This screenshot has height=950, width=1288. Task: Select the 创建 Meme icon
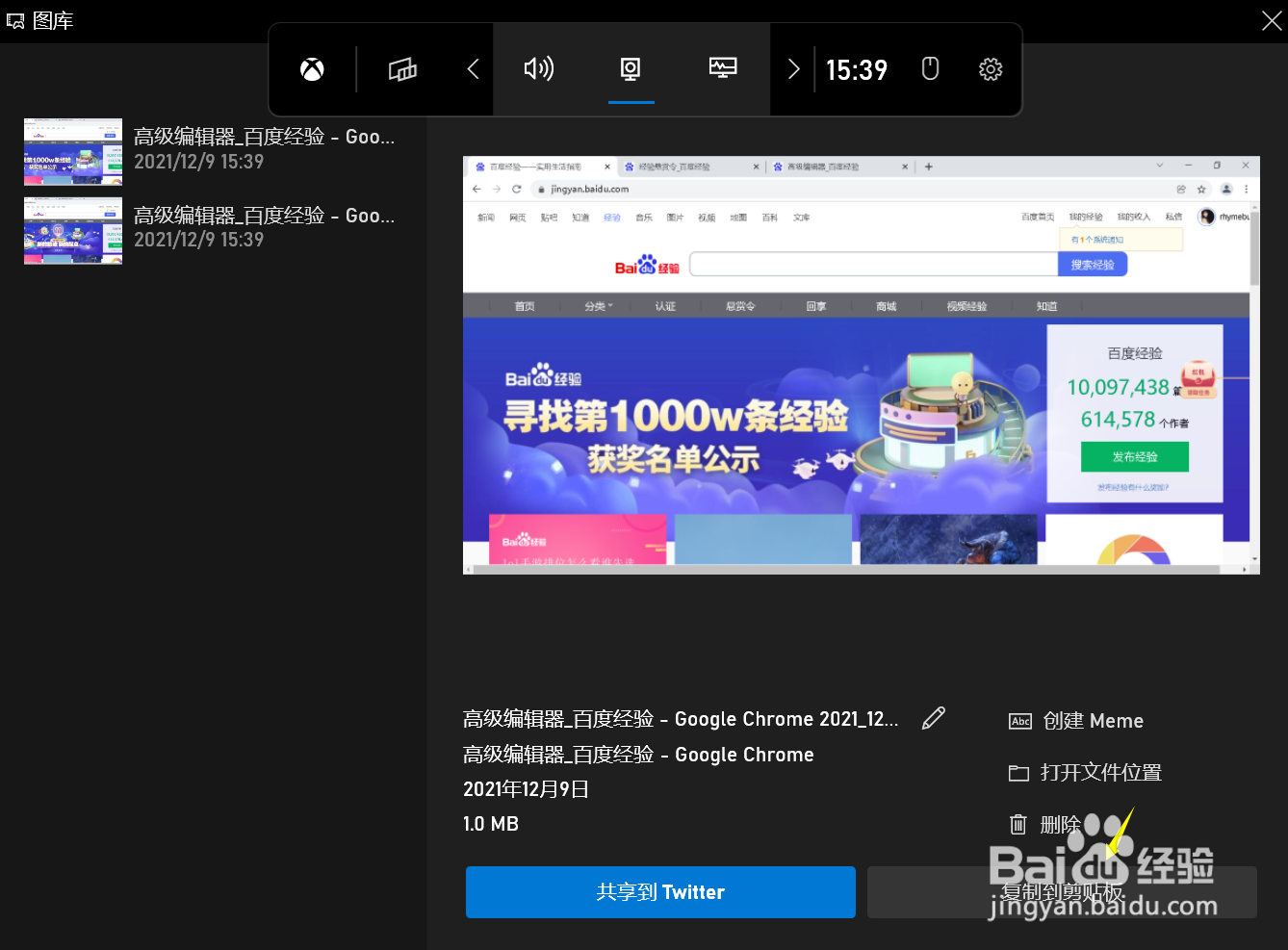coord(1019,721)
